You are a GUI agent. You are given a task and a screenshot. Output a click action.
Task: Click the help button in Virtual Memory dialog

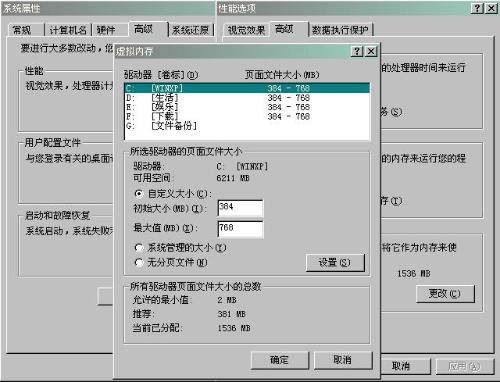coord(357,51)
